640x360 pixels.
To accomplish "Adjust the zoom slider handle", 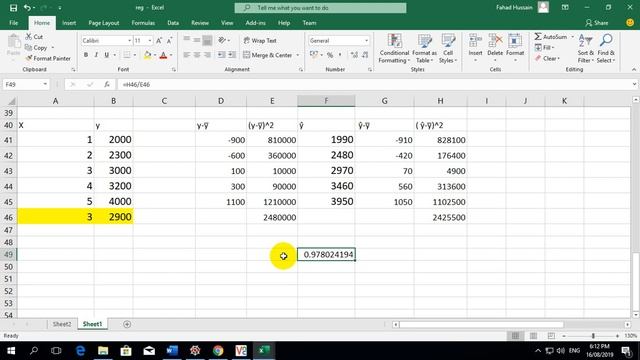I will point(593,336).
